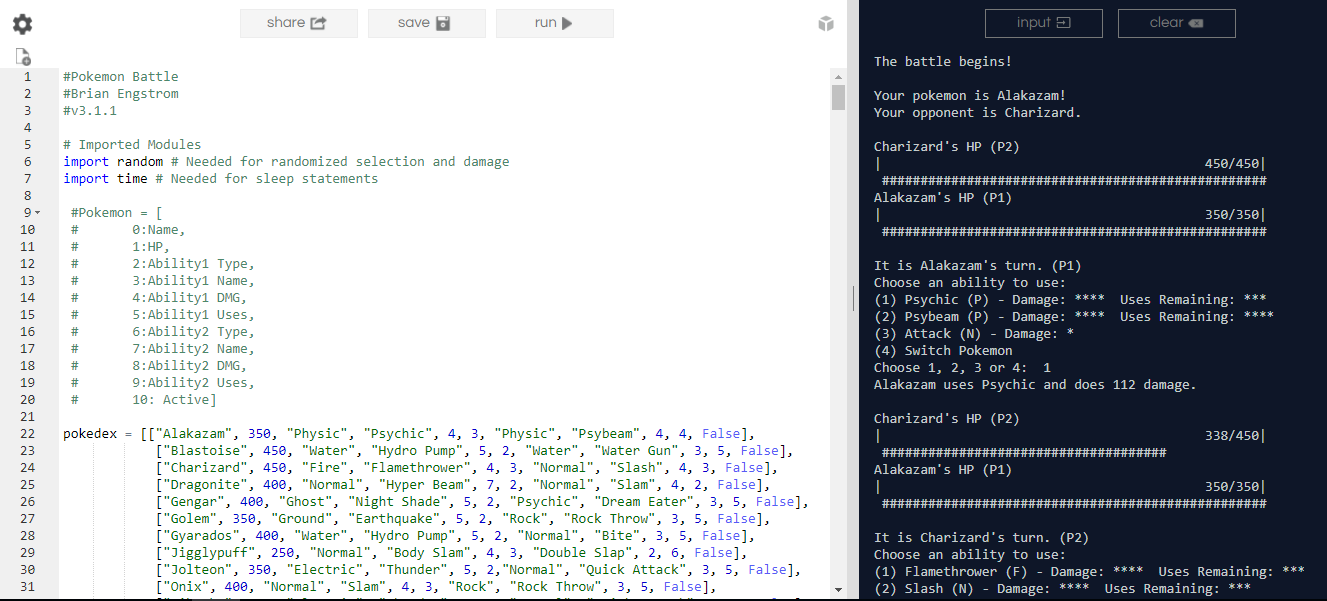Click line number 1 in the gutter
The height and width of the screenshot is (601, 1327).
pos(27,77)
